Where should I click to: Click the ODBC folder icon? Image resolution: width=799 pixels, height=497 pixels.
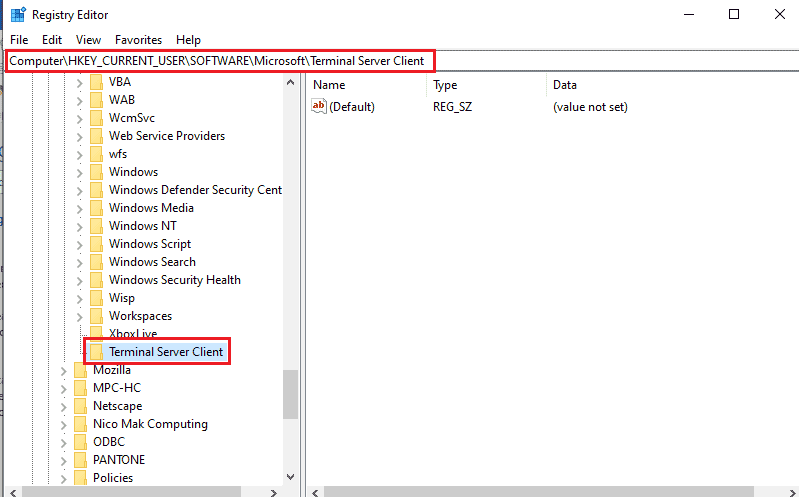point(81,441)
